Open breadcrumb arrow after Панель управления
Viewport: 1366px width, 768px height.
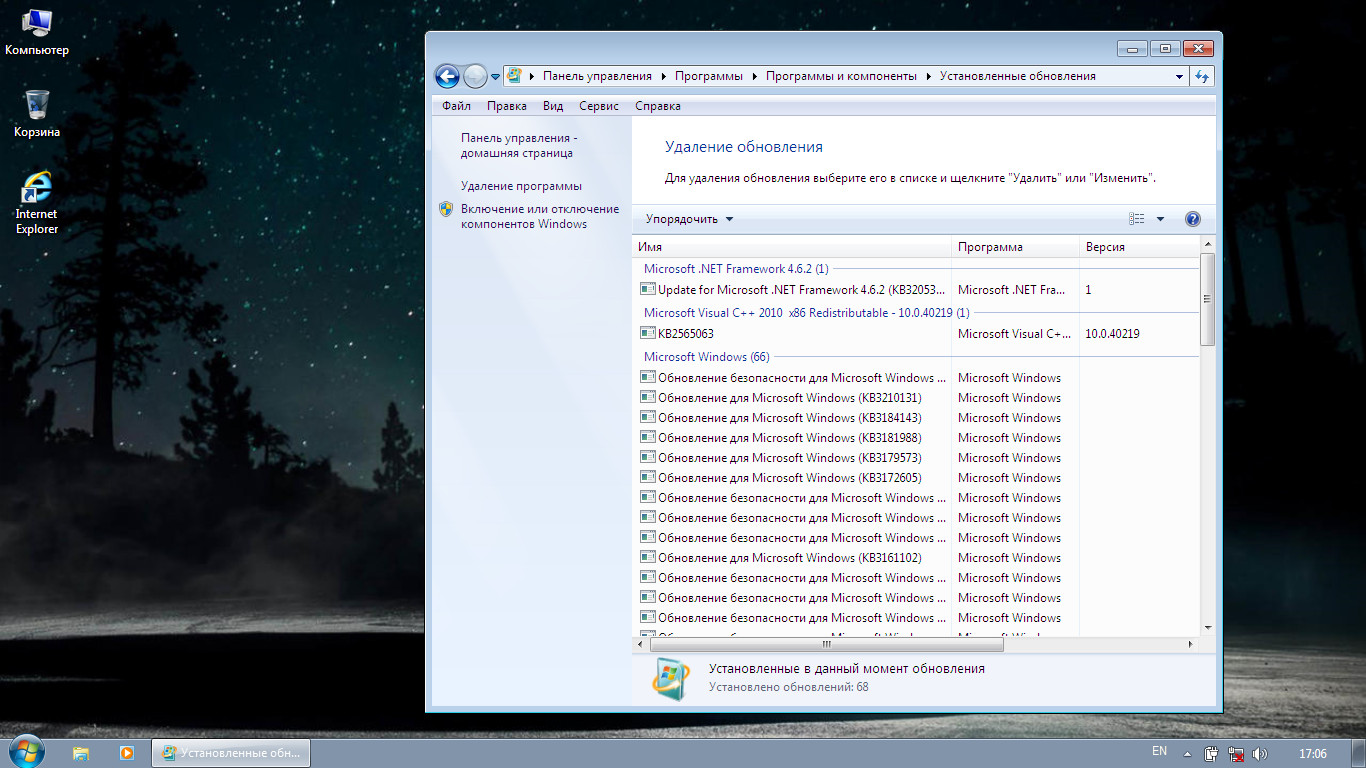click(663, 76)
